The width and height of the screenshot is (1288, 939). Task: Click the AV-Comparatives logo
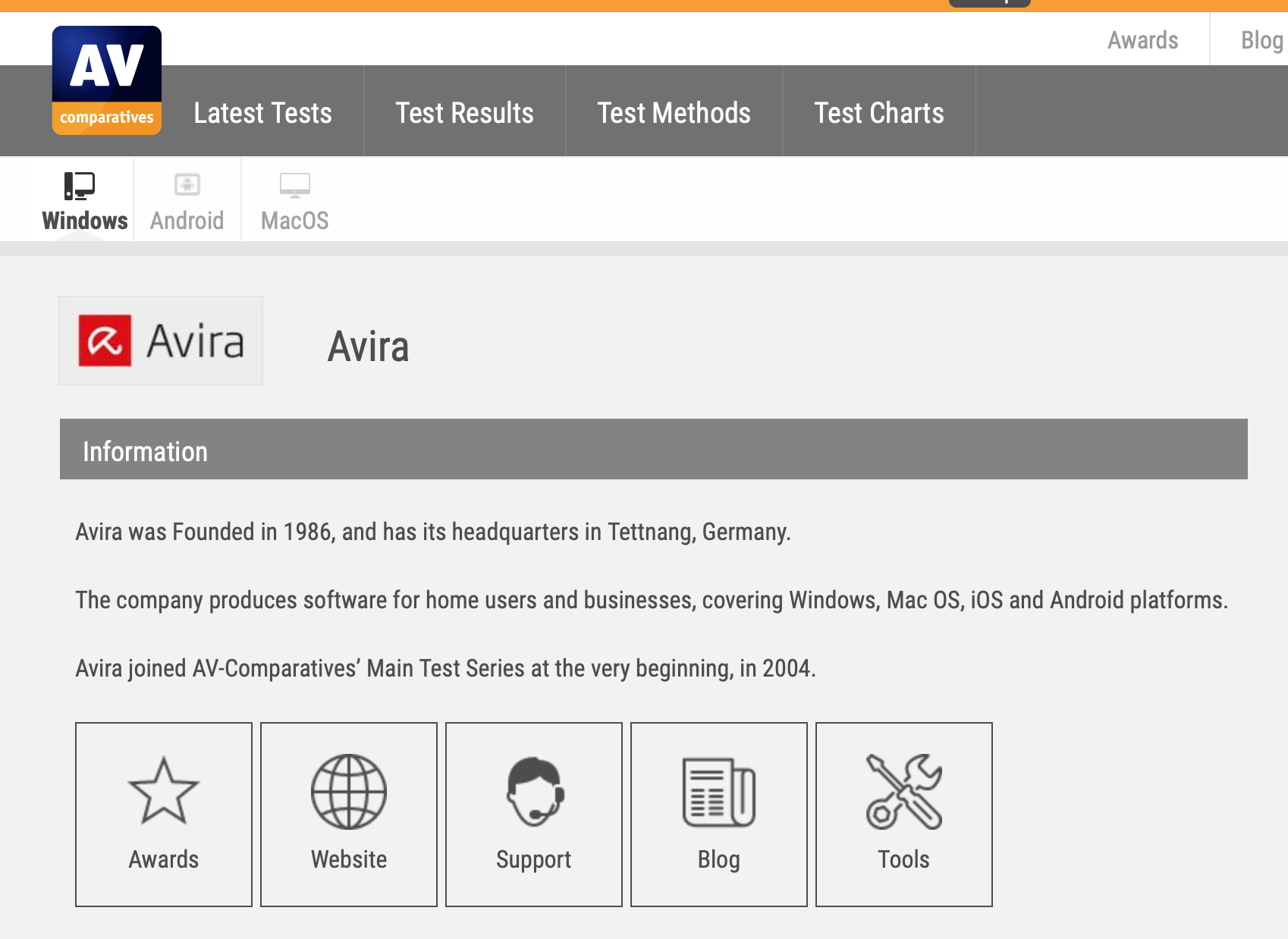[107, 80]
